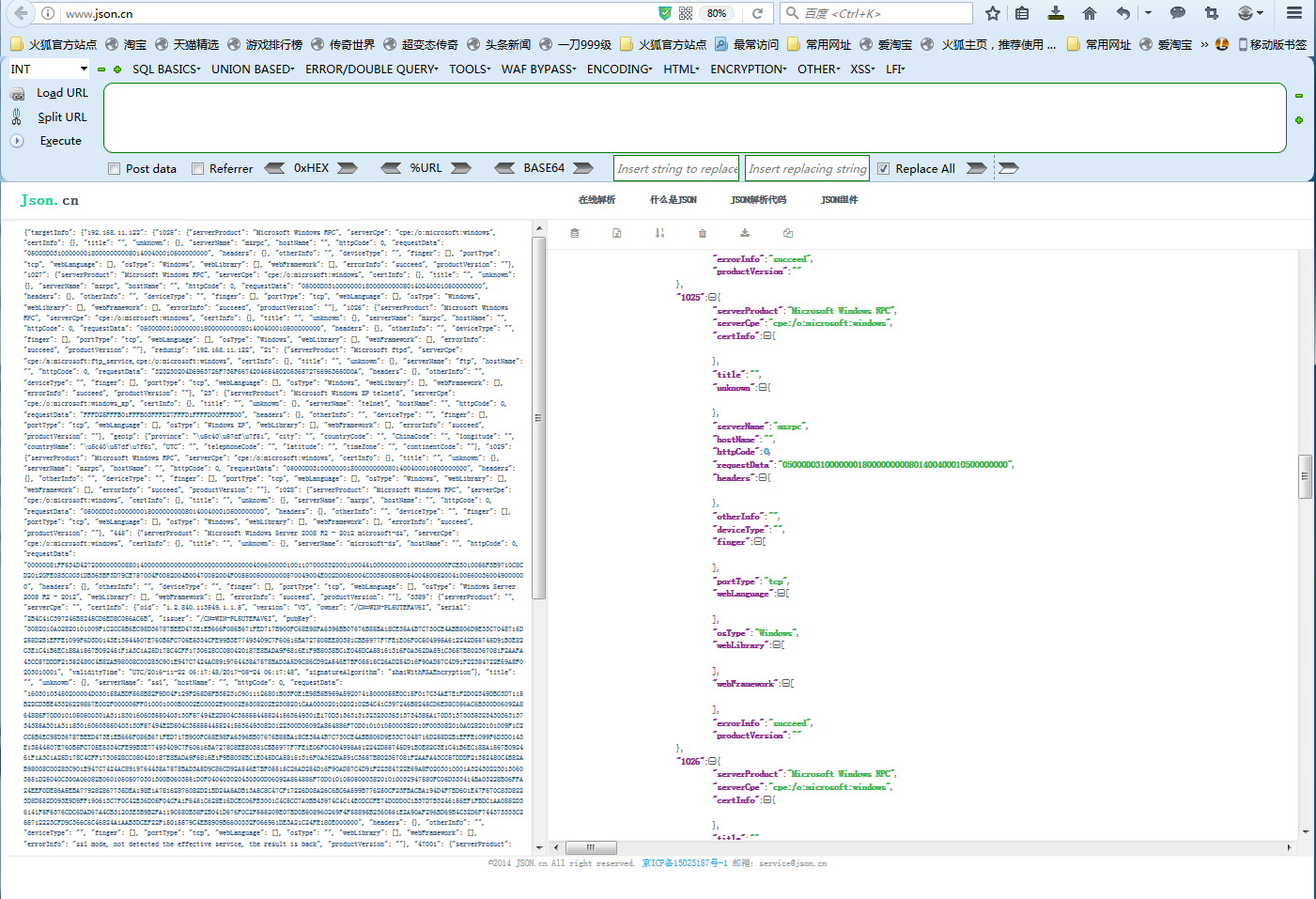This screenshot has height=899, width=1316.
Task: Enable the Referrer checkbox
Action: point(197,169)
